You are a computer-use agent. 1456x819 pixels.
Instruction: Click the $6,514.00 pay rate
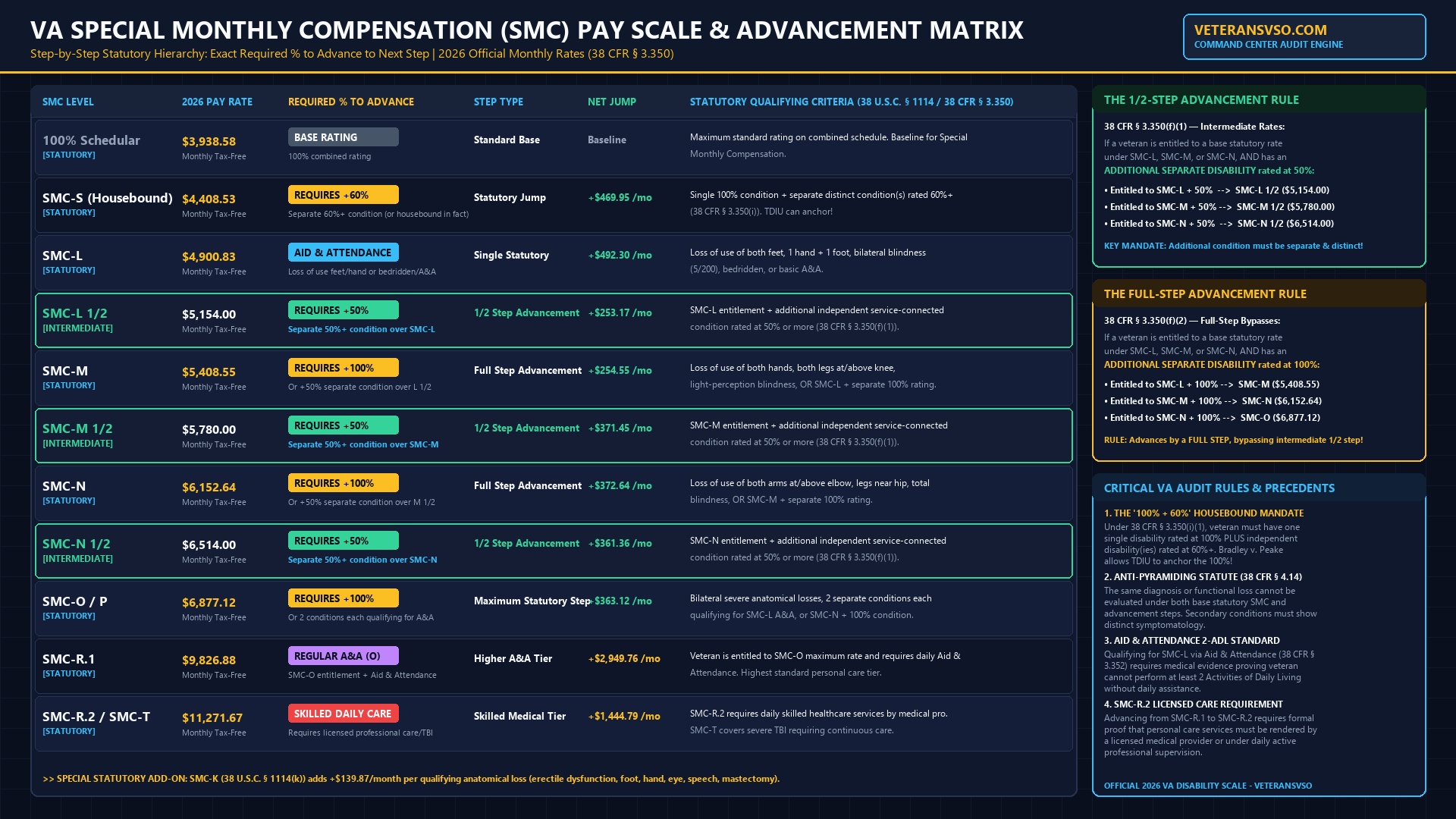(209, 544)
